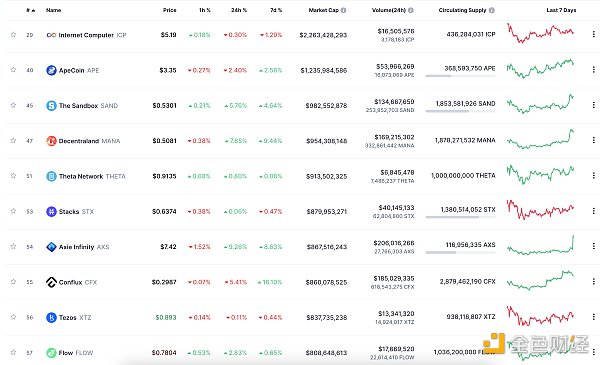
Task: Open the three-dot menu for Stacks row
Action: coord(593,211)
